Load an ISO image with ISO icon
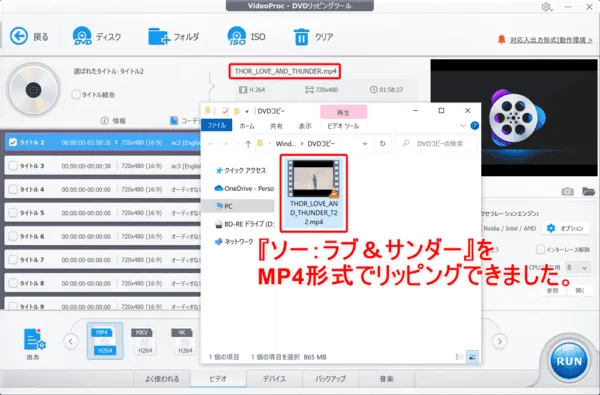The image size is (600, 395). pyautogui.click(x=236, y=36)
